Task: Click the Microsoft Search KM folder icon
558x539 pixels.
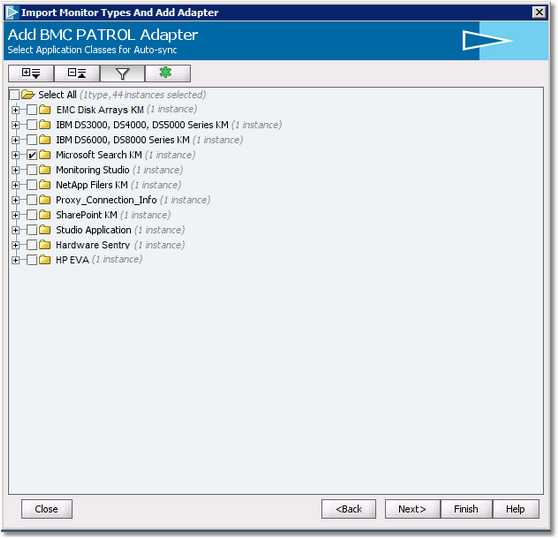Action: click(x=45, y=154)
